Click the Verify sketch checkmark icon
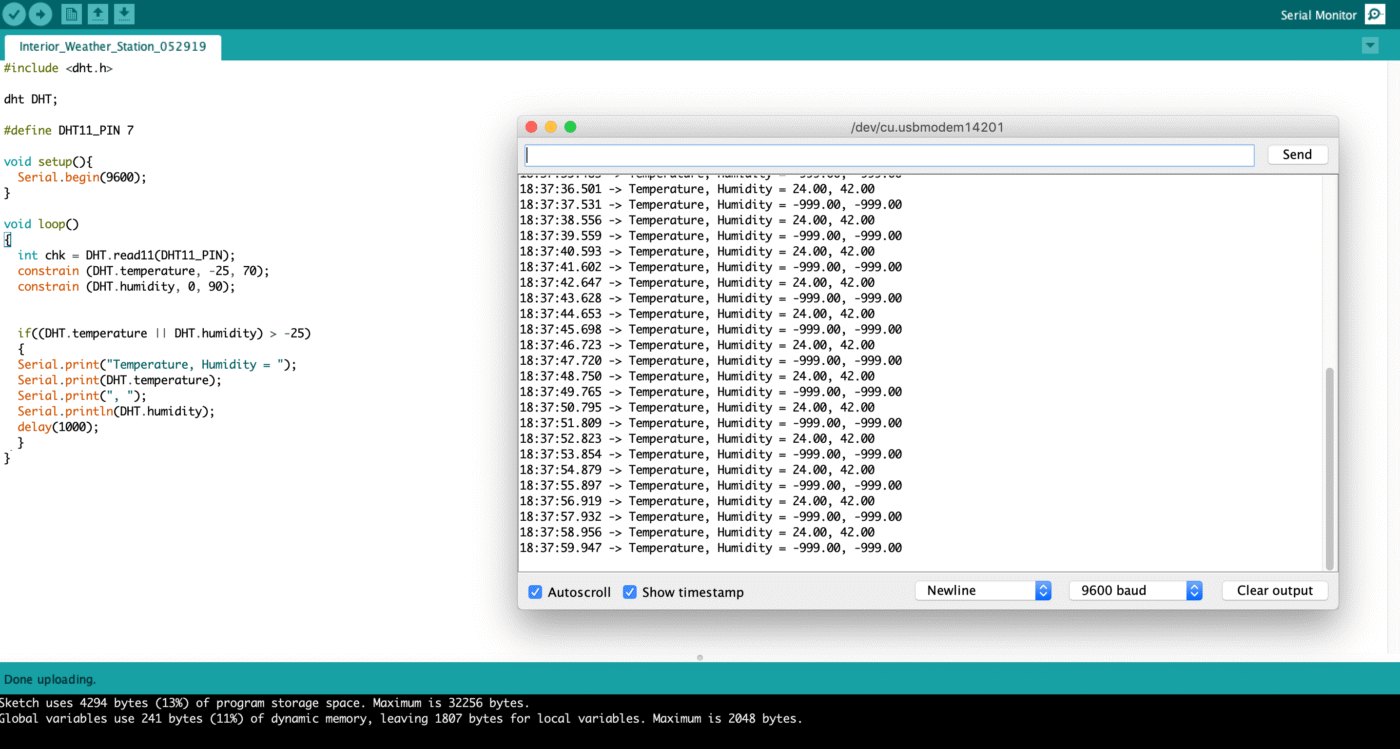The image size is (1400, 749). [14, 14]
